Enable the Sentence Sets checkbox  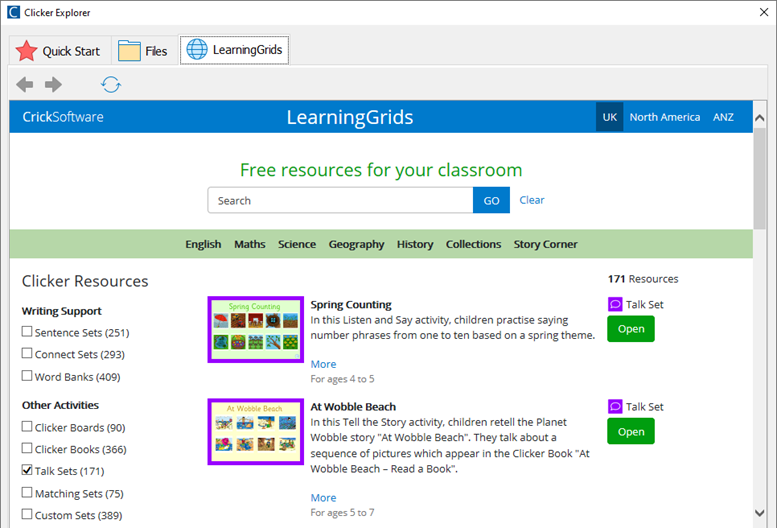pos(27,332)
